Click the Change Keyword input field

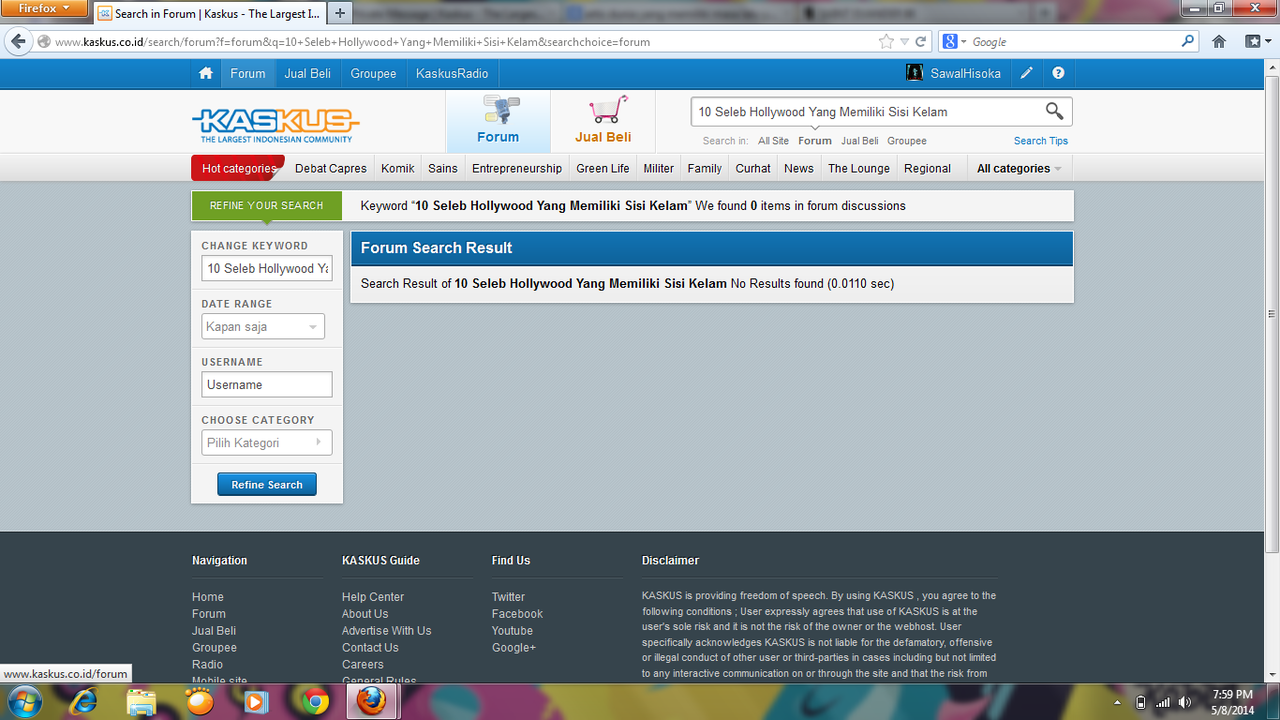(267, 269)
